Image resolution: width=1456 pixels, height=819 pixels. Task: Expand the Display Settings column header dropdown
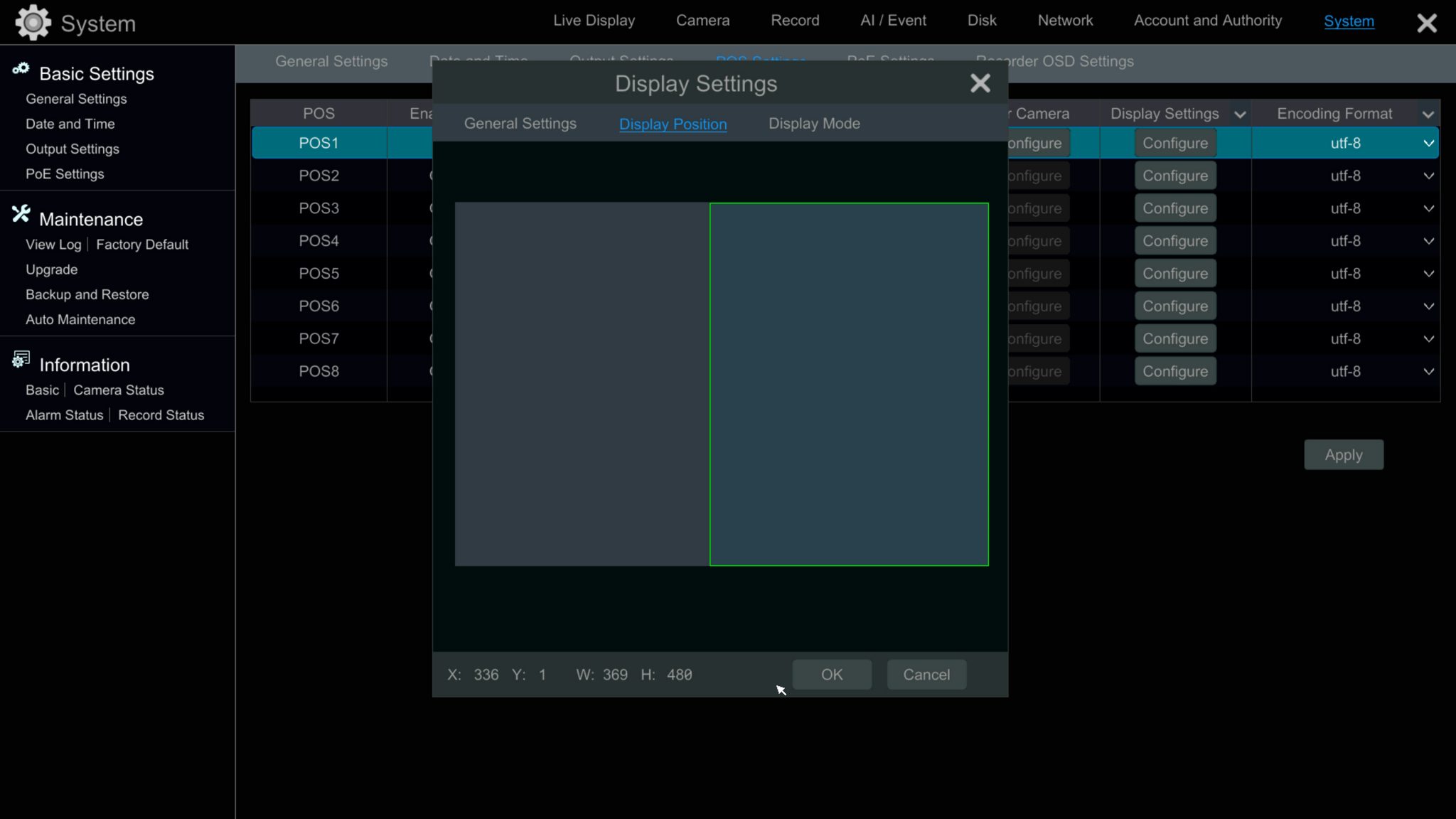click(x=1238, y=114)
